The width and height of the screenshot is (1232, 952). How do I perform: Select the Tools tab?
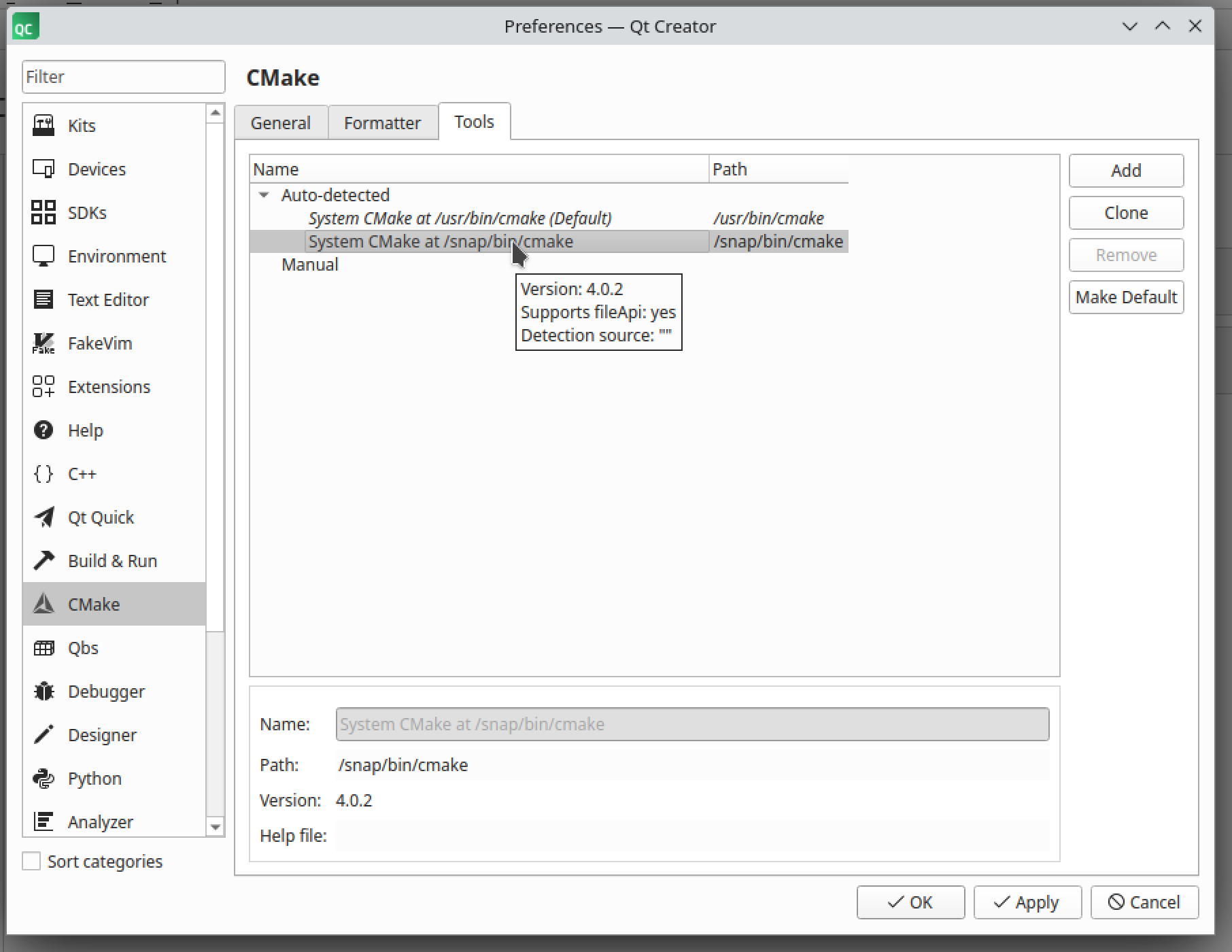(475, 122)
